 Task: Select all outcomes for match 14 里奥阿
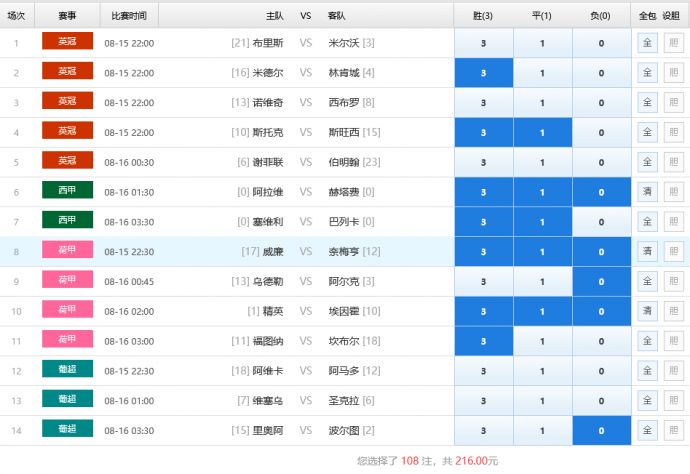647,430
